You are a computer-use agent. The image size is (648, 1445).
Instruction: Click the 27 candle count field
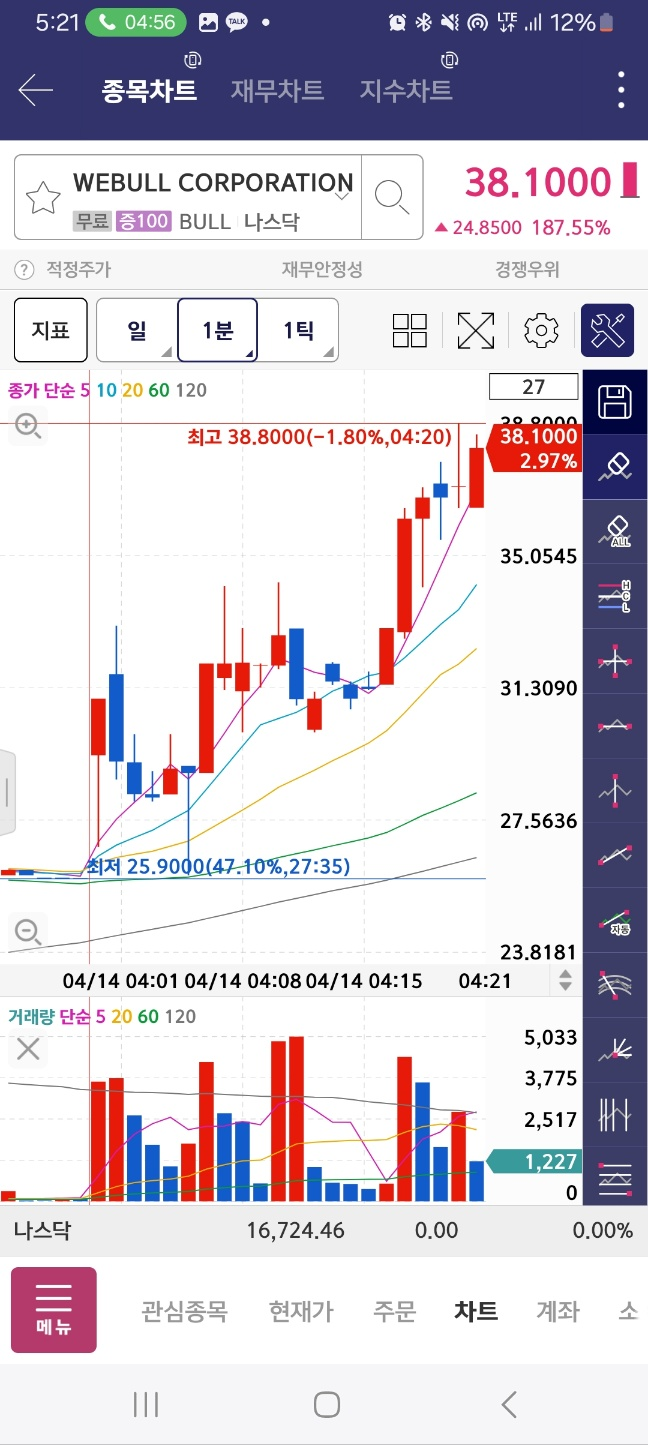(x=533, y=387)
